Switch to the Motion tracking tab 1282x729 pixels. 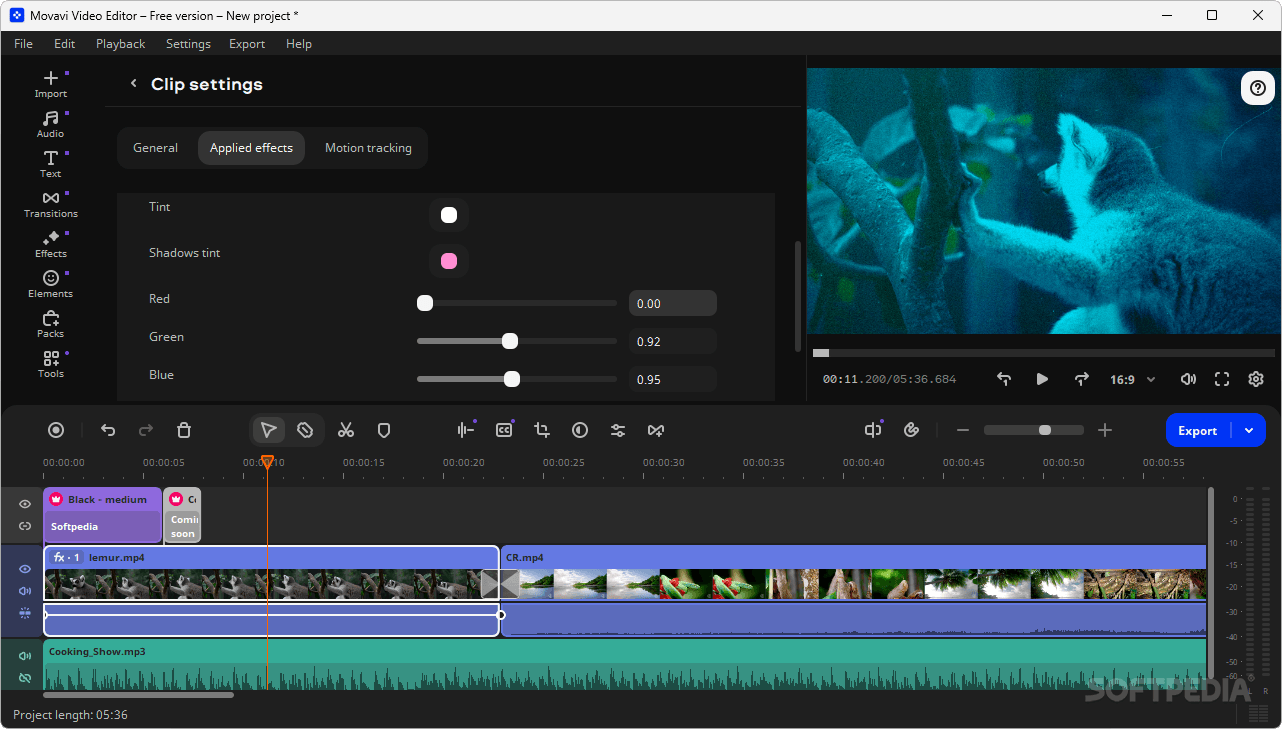(x=368, y=147)
